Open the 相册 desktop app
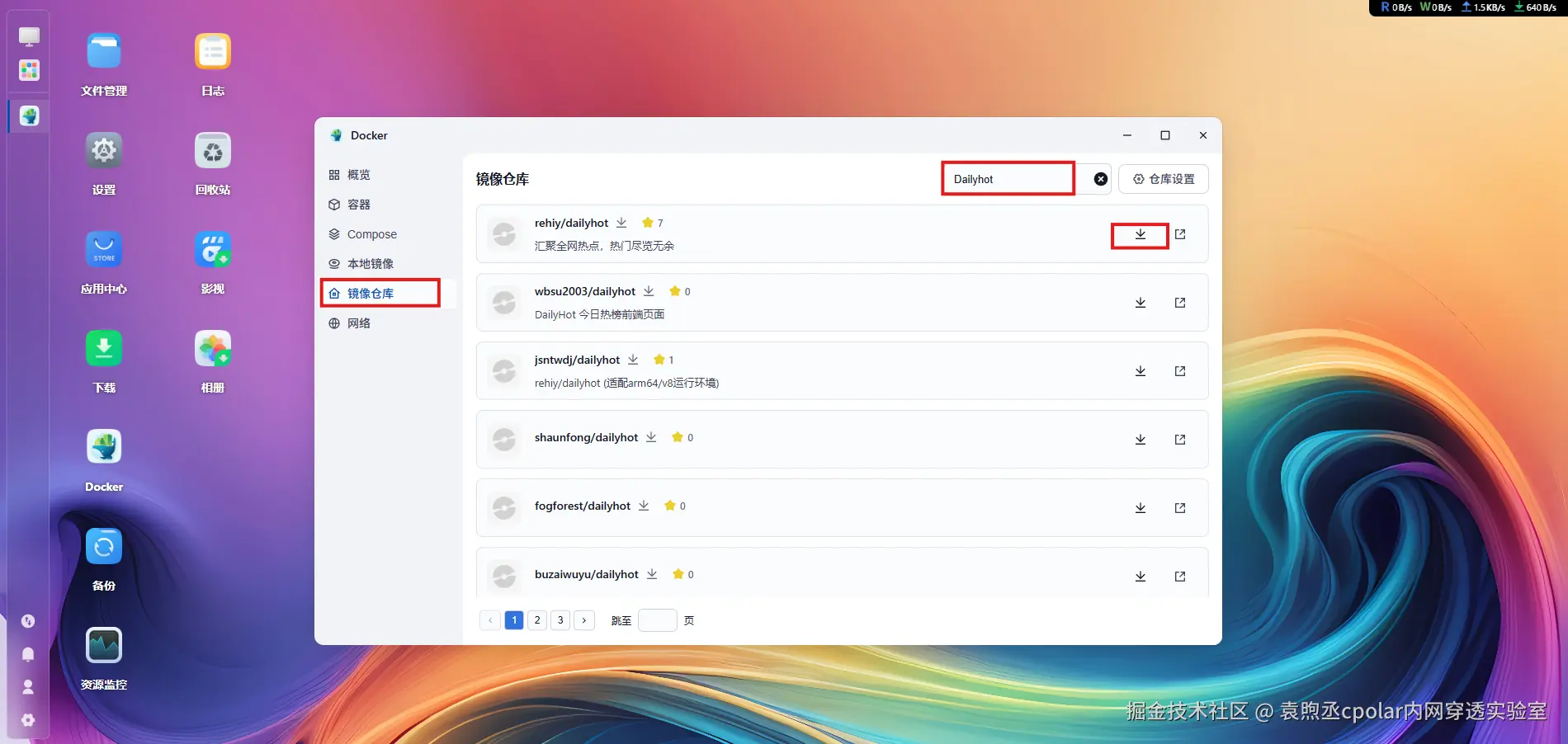1568x744 pixels. pos(213,360)
